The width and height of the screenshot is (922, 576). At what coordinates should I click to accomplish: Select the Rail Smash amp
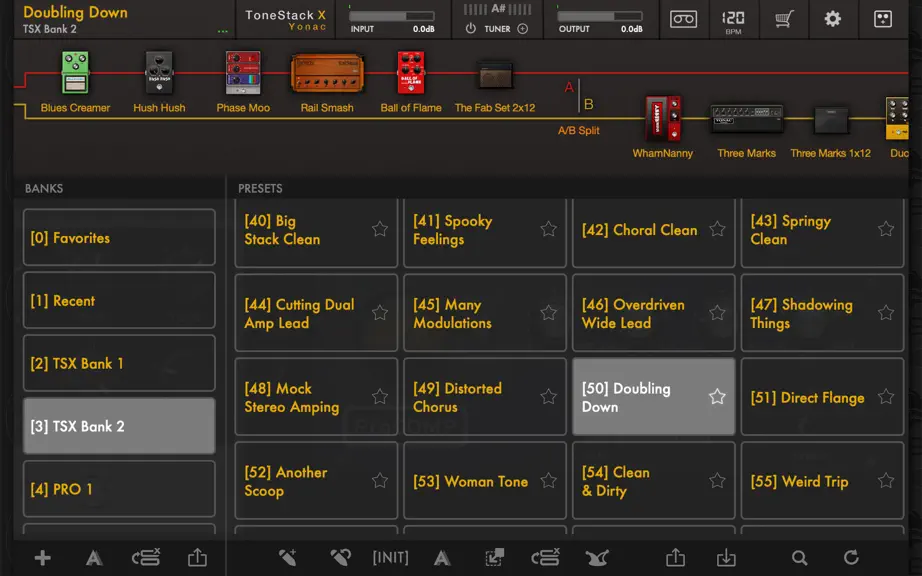pyautogui.click(x=327, y=73)
